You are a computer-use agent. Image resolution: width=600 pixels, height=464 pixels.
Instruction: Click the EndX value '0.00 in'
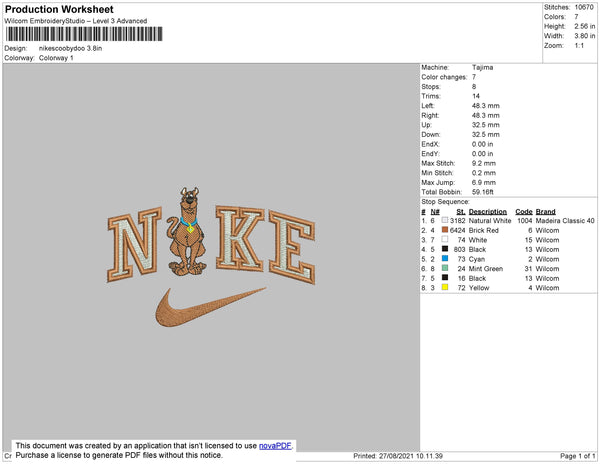[483, 144]
